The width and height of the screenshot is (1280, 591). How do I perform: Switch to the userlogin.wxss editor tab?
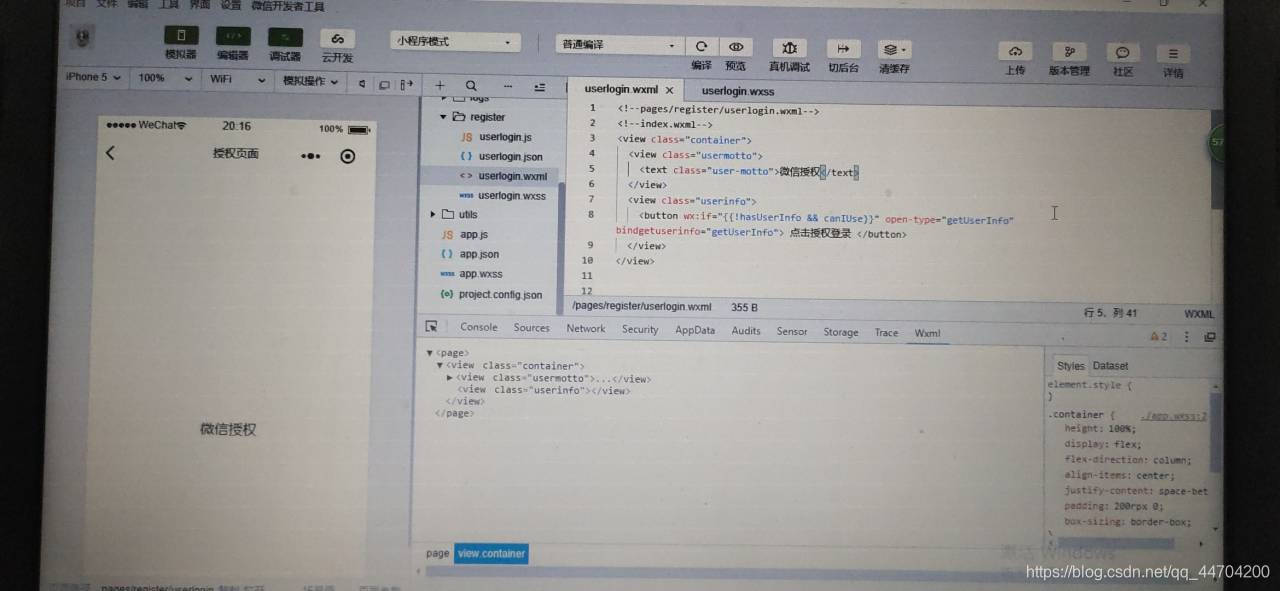coord(738,91)
